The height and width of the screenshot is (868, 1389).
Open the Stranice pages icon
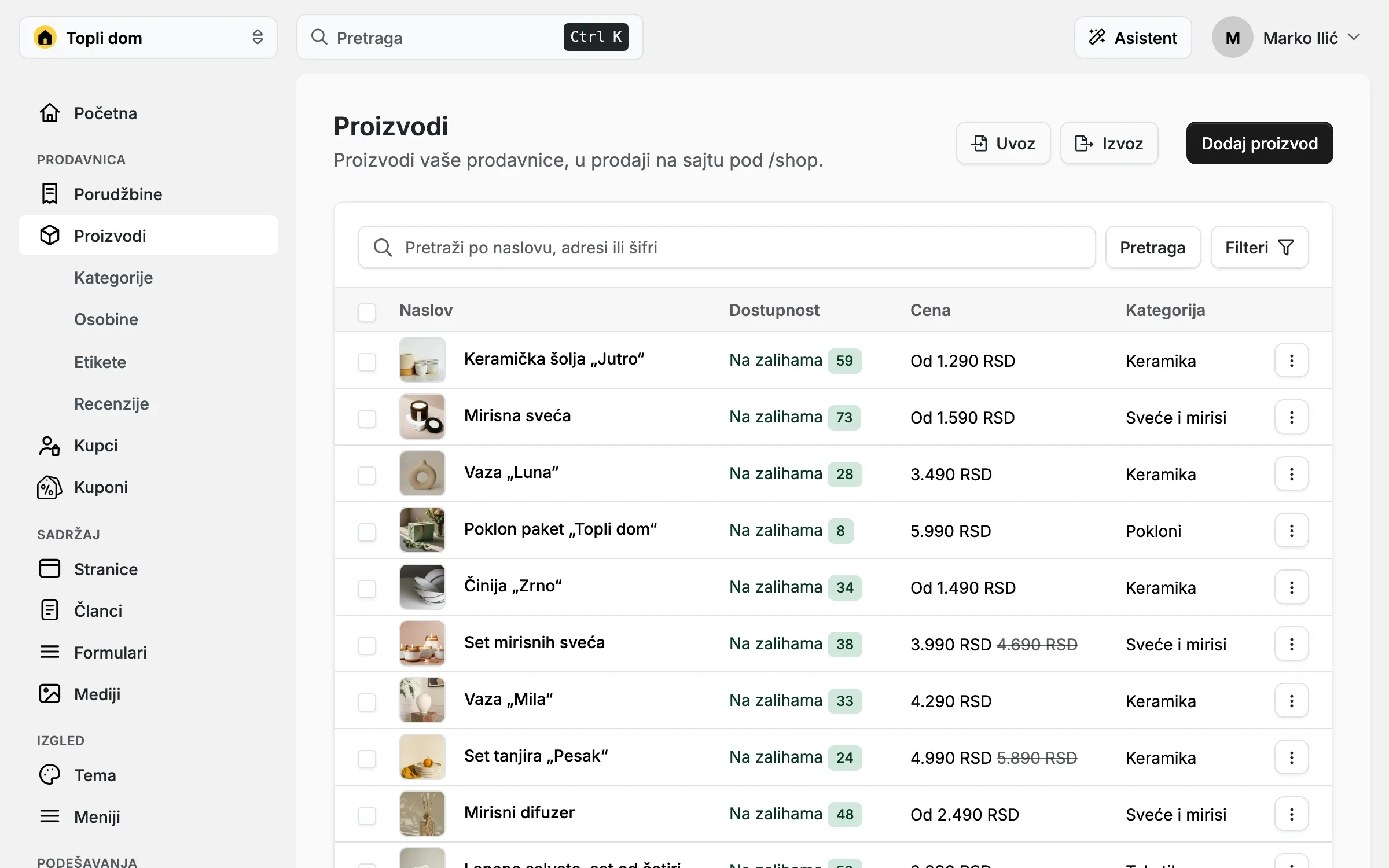point(50,569)
